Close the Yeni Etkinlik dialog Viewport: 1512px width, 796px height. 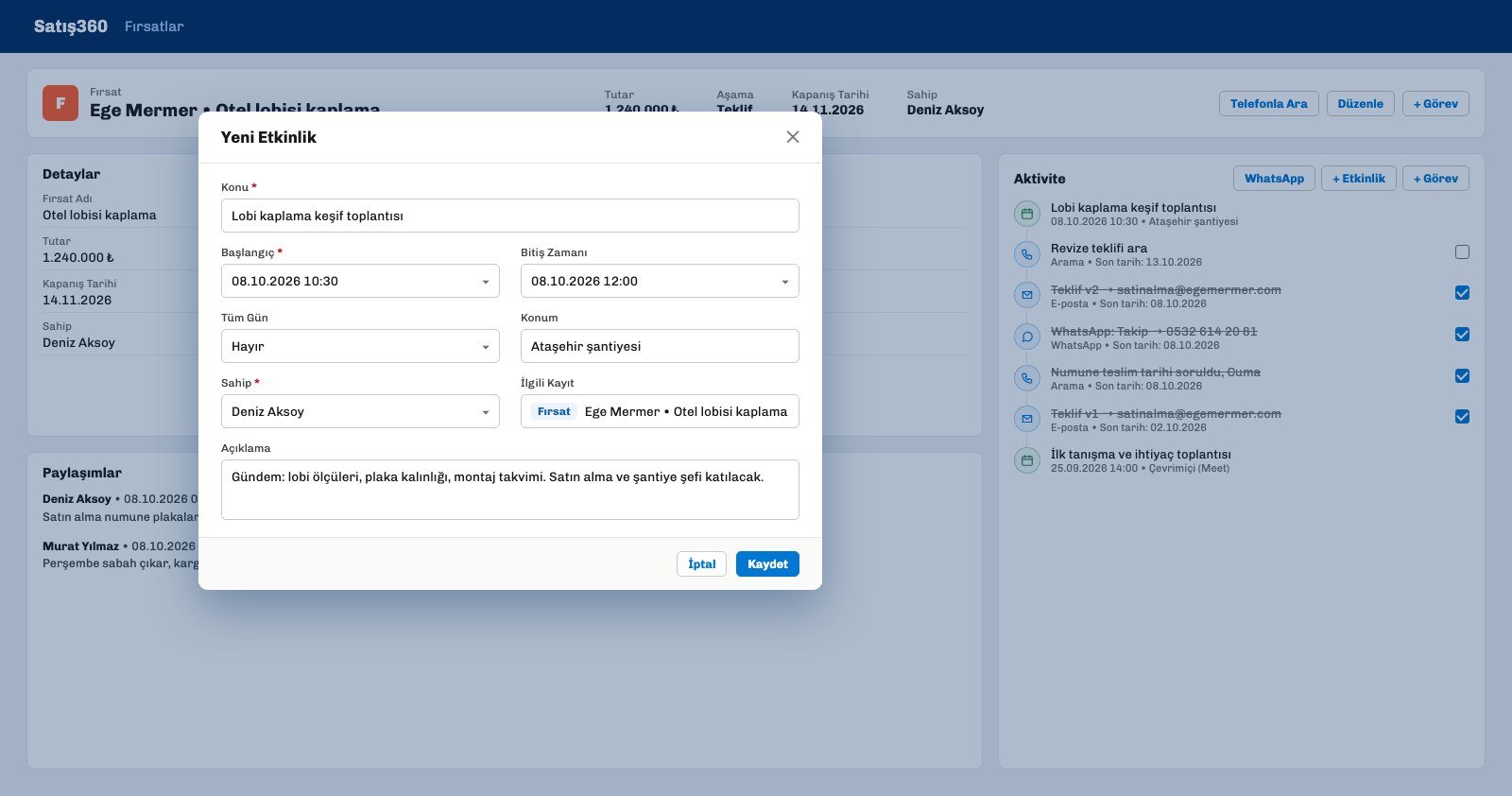[x=793, y=137]
